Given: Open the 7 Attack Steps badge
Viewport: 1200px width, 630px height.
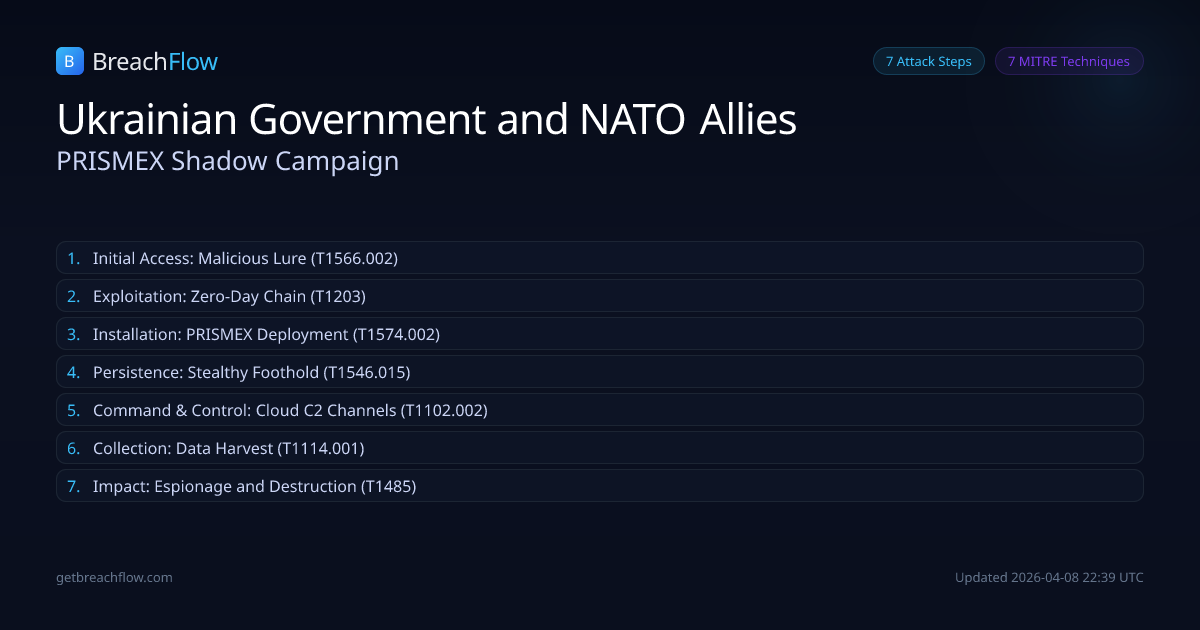Looking at the screenshot, I should pos(928,61).
